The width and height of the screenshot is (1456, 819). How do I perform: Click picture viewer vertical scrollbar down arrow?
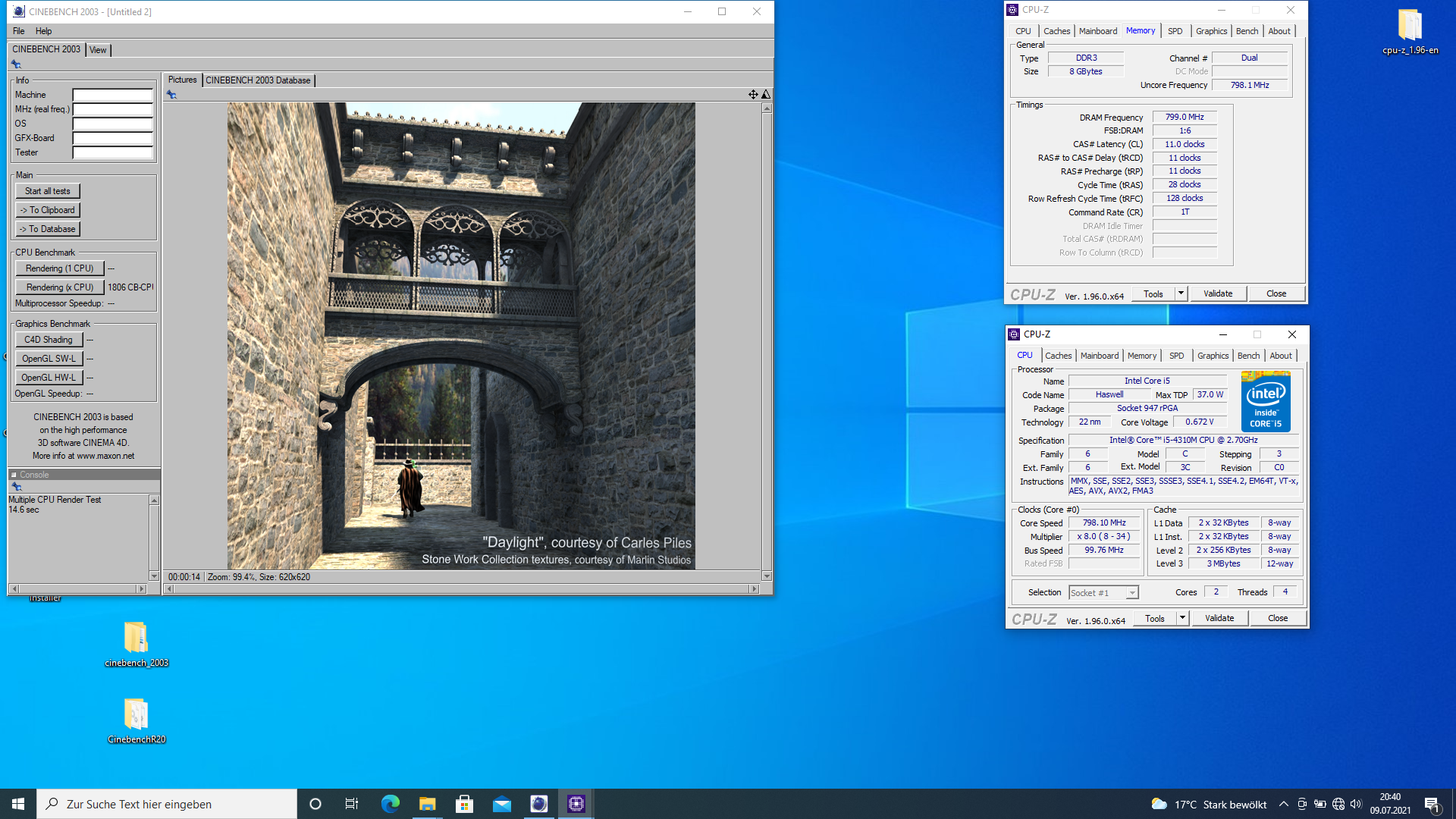point(767,576)
